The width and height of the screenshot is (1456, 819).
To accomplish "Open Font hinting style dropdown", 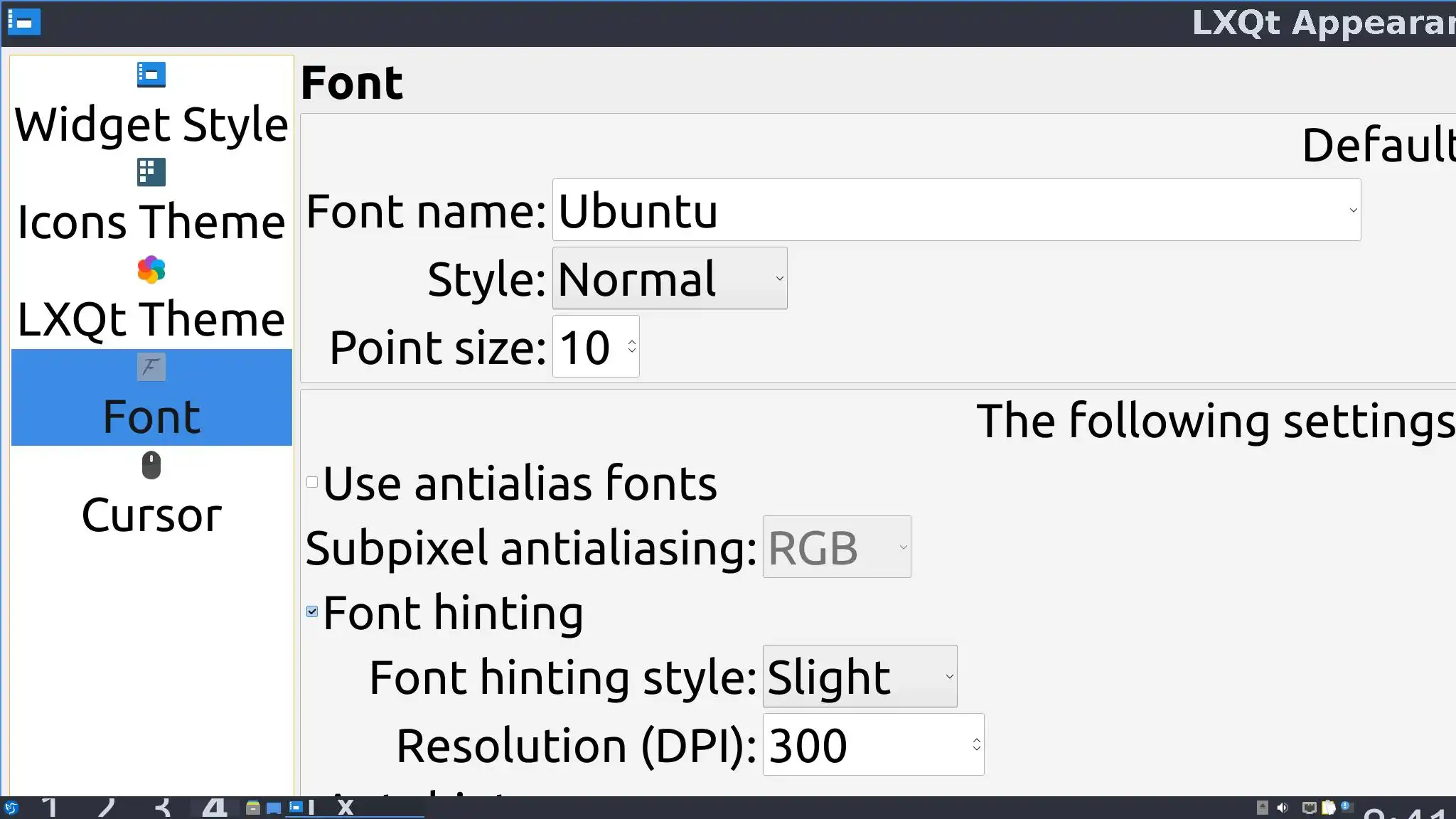I will 860,677.
